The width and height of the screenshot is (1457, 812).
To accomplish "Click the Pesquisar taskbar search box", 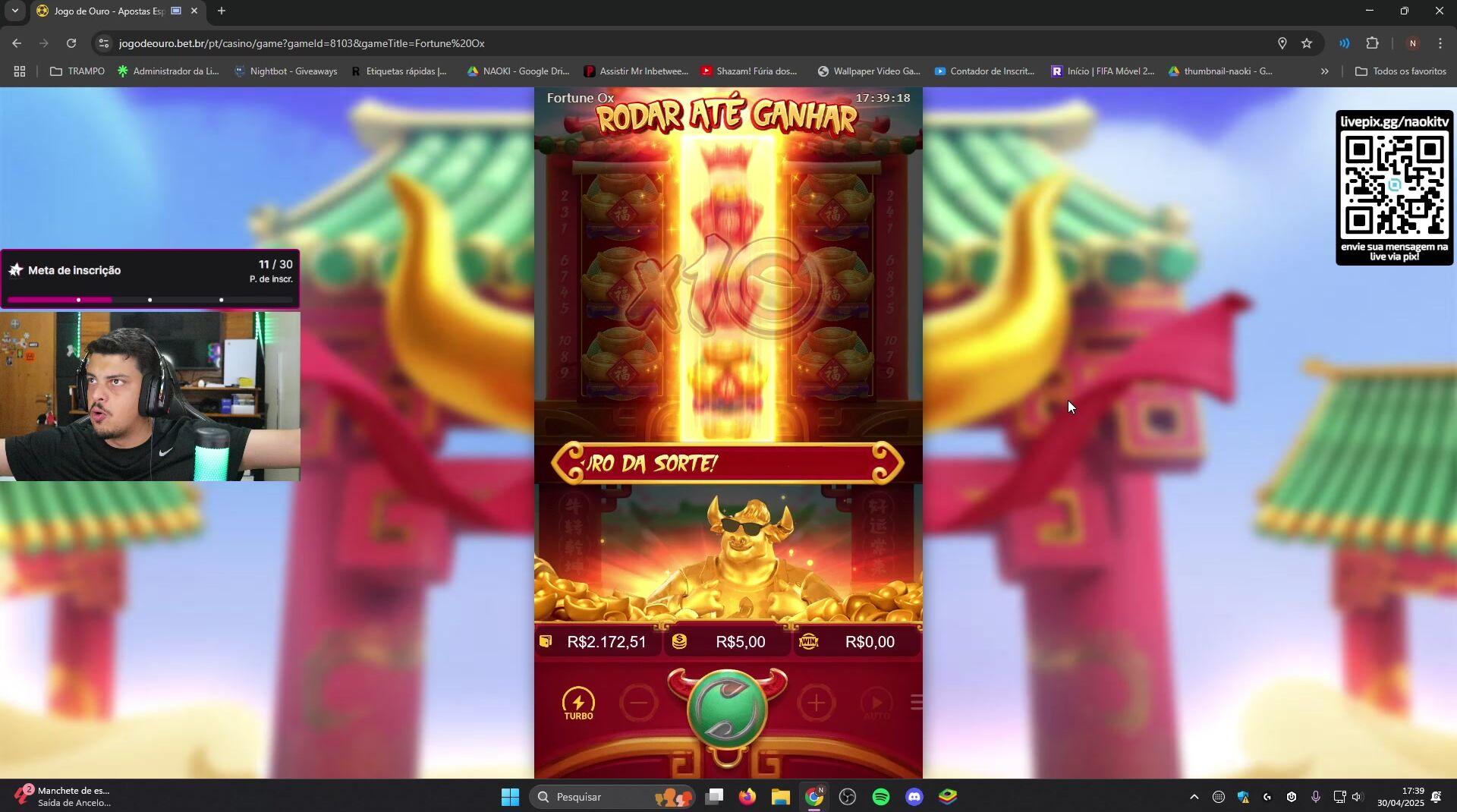I will tap(612, 797).
